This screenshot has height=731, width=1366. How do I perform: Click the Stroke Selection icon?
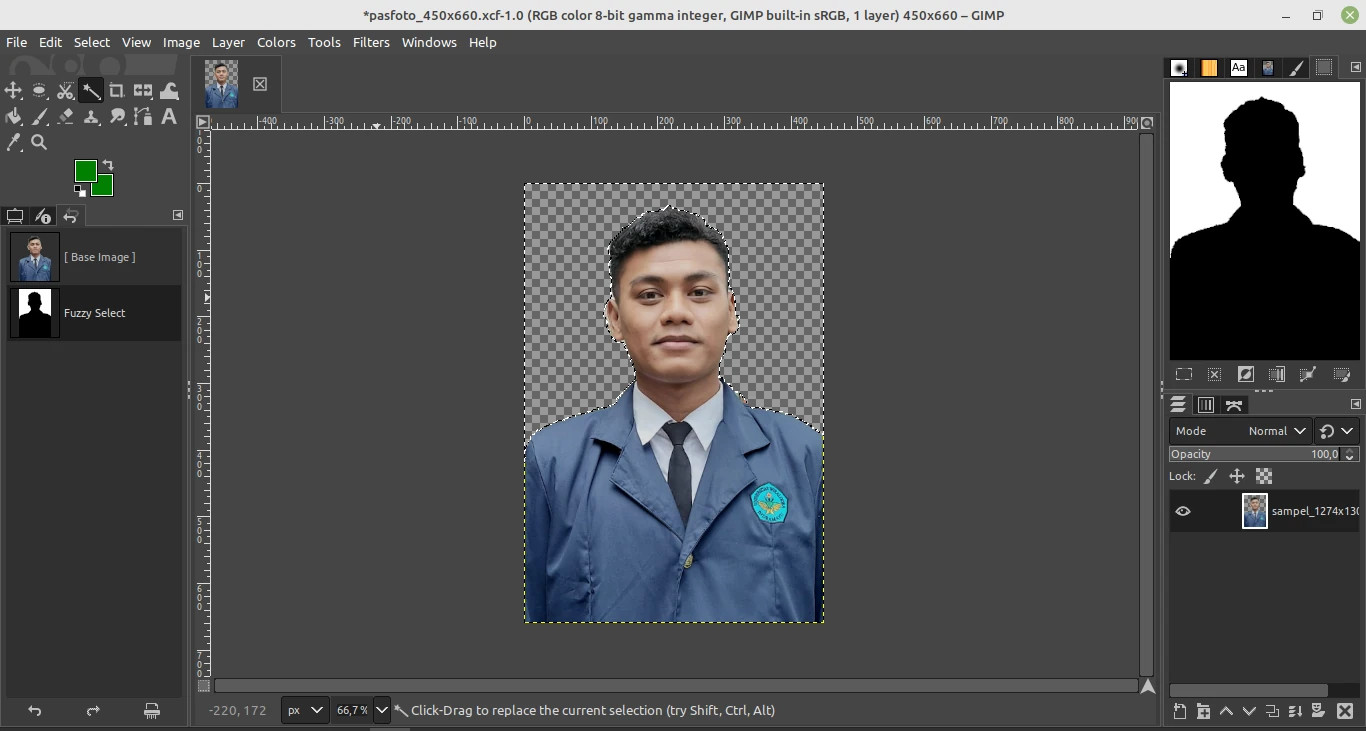pyautogui.click(x=1341, y=374)
